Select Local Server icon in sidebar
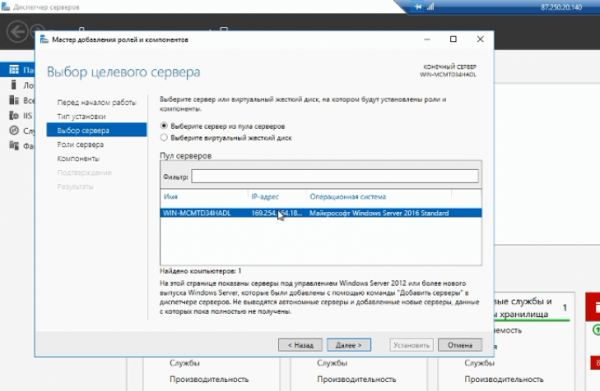Viewport: 600px width, 391px height. click(14, 85)
